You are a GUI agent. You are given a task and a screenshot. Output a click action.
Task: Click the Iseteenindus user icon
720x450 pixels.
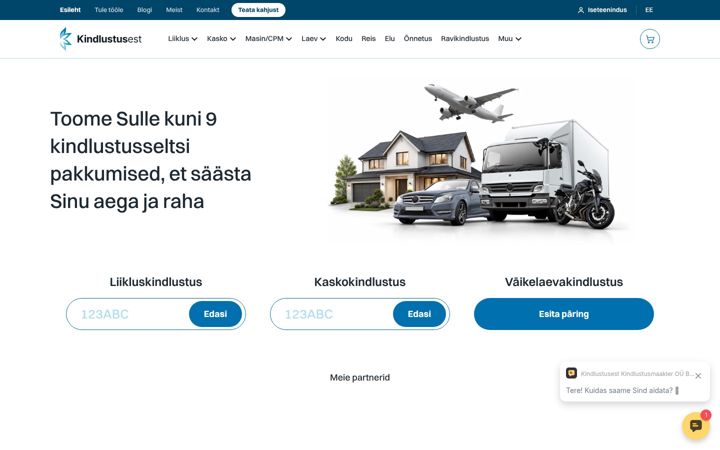(x=580, y=10)
